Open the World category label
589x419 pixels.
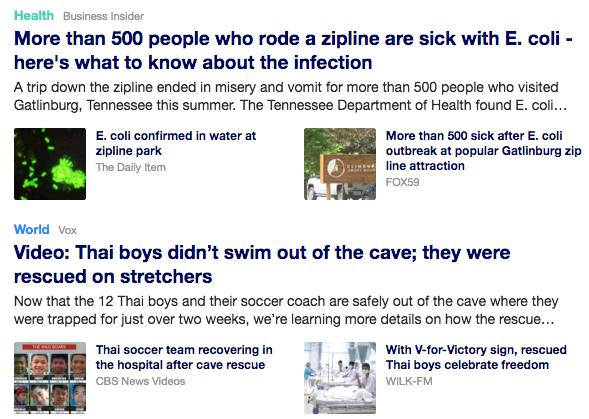pos(32,230)
